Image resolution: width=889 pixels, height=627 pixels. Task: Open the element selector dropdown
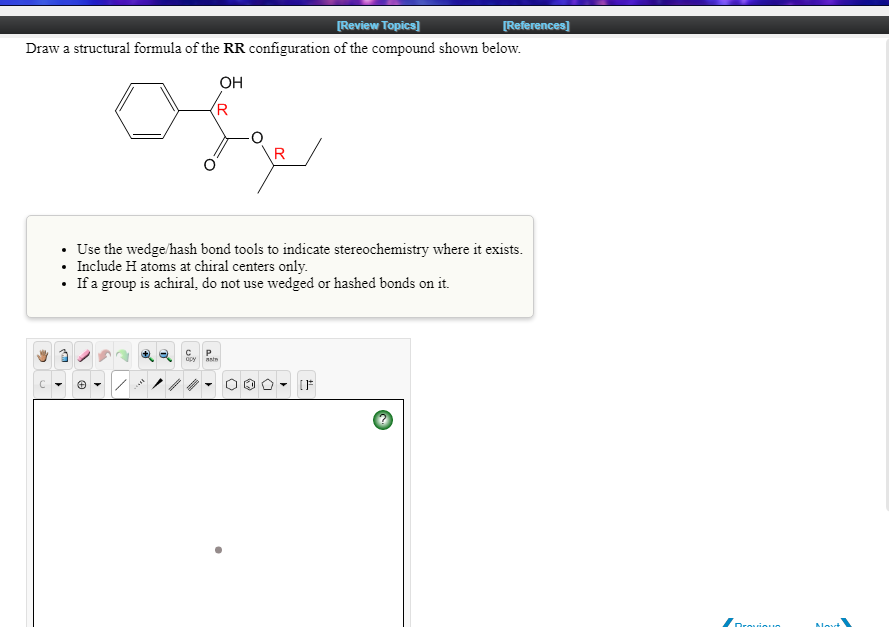[x=58, y=384]
